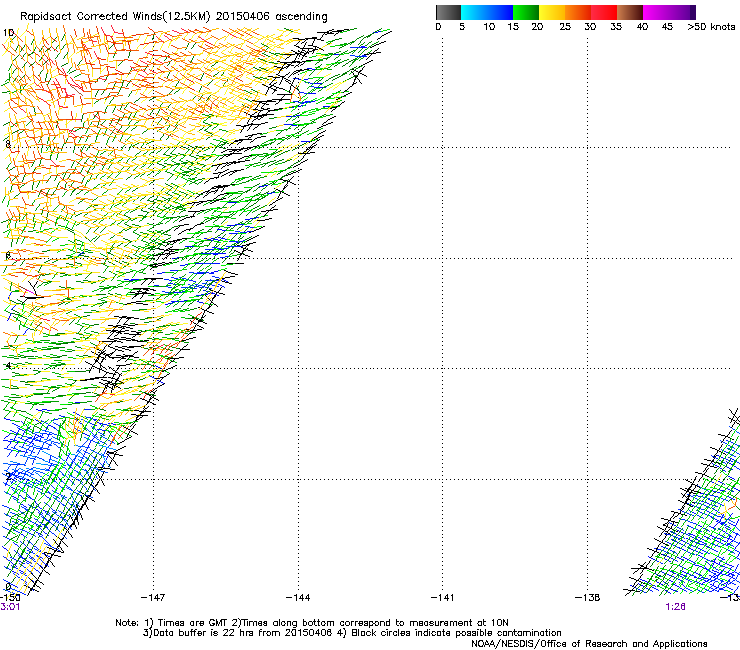
Task: Click the '20' legend tick label
Action: (537, 27)
